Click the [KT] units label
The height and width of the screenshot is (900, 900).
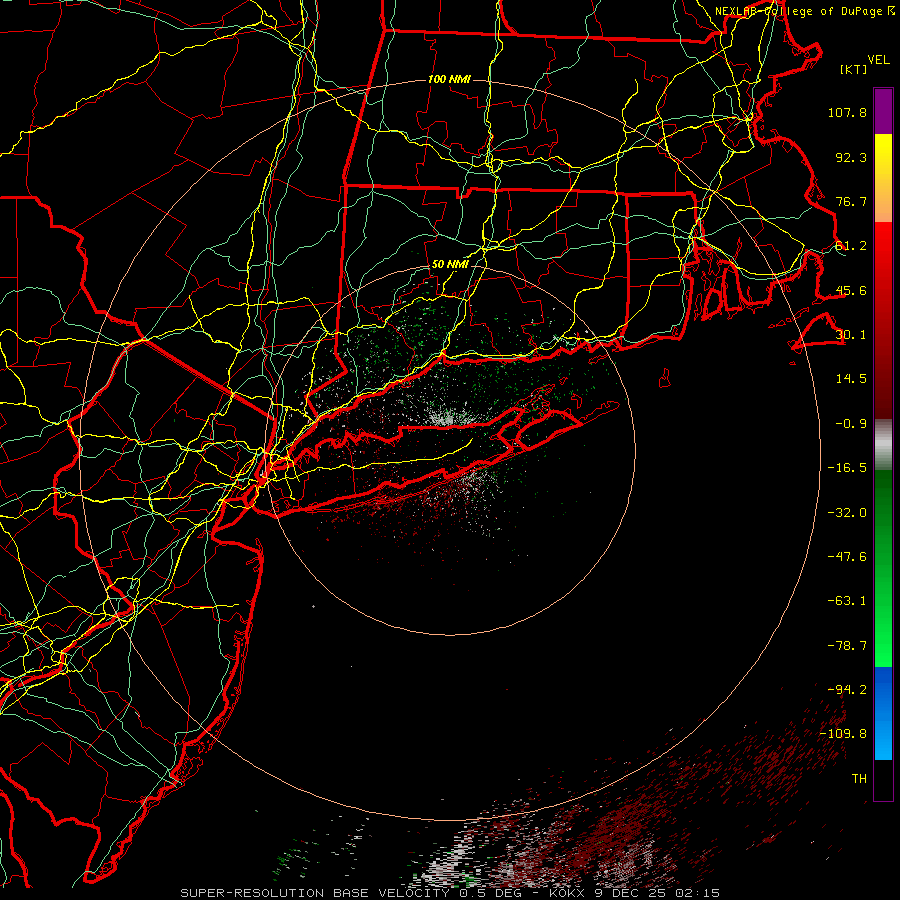click(854, 69)
